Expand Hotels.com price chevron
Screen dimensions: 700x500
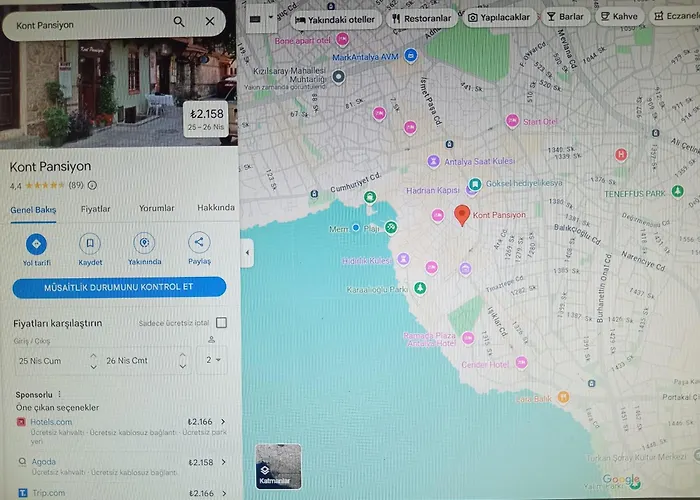(223, 421)
